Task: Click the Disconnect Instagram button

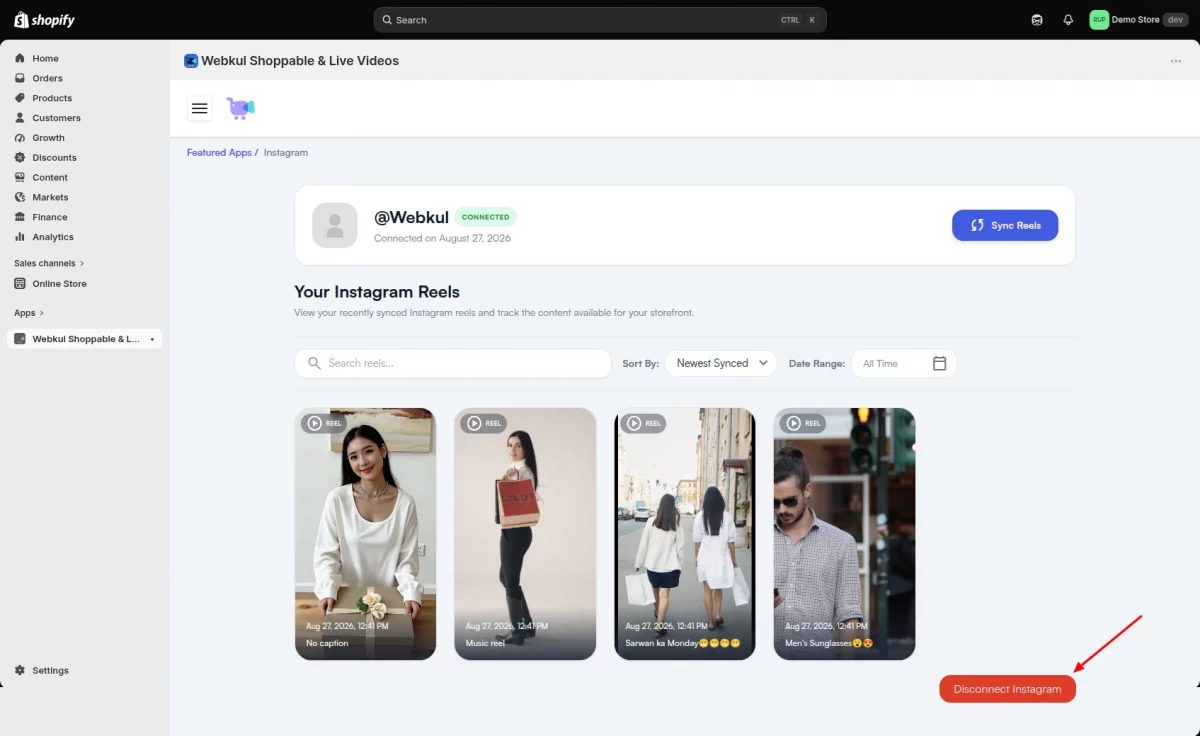Action: (1007, 689)
